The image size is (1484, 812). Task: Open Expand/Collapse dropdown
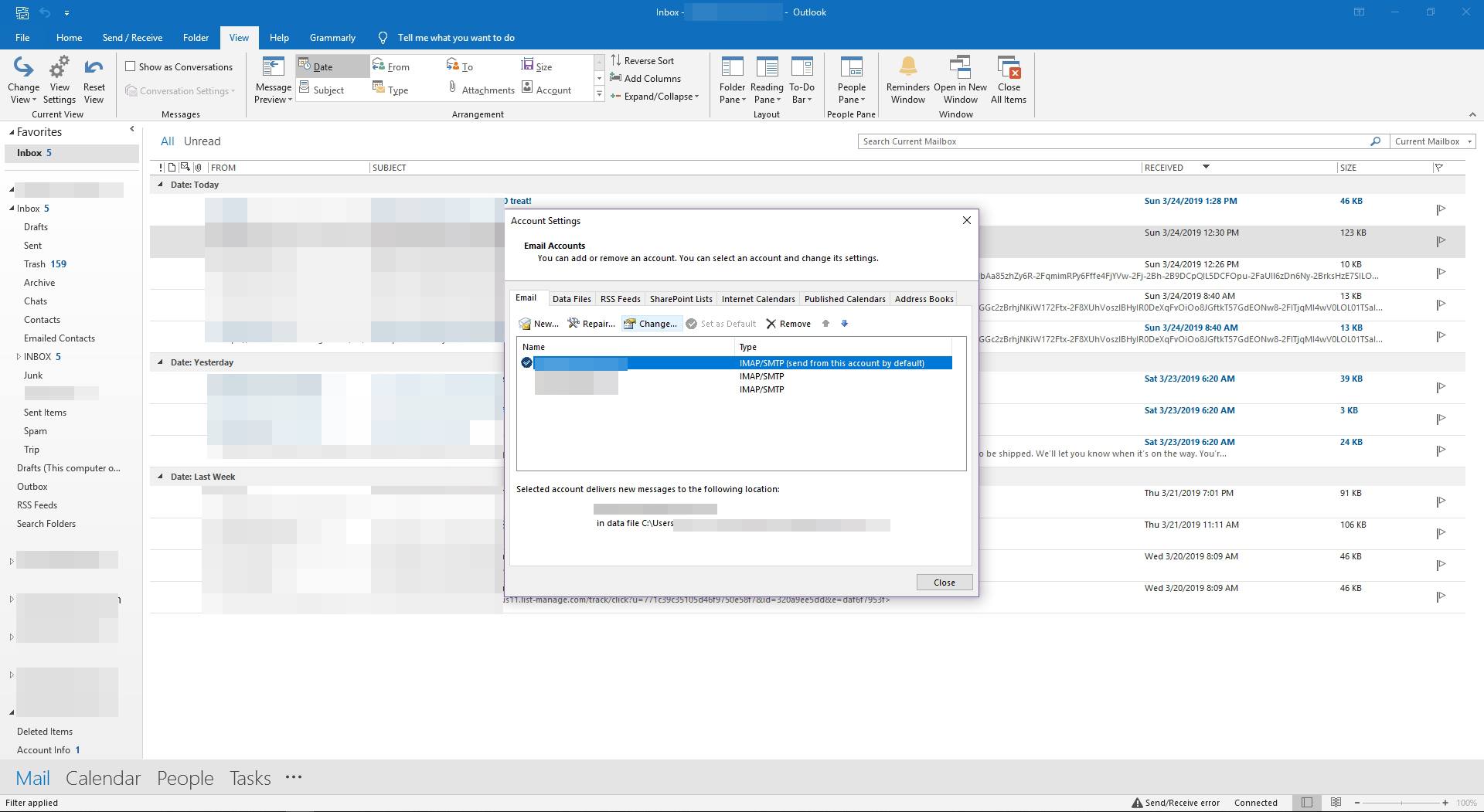click(x=654, y=97)
